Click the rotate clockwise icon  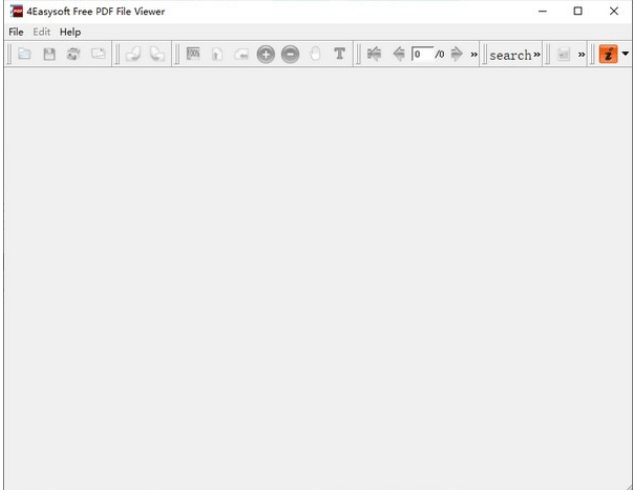point(157,54)
